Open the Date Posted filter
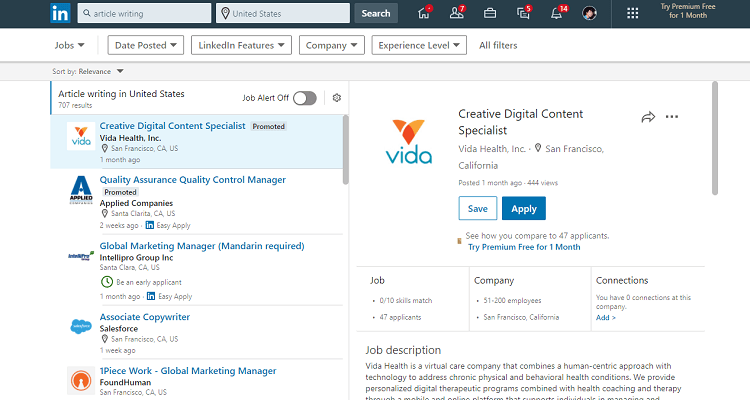Viewport: 750px width, 400px height. pyautogui.click(x=146, y=45)
